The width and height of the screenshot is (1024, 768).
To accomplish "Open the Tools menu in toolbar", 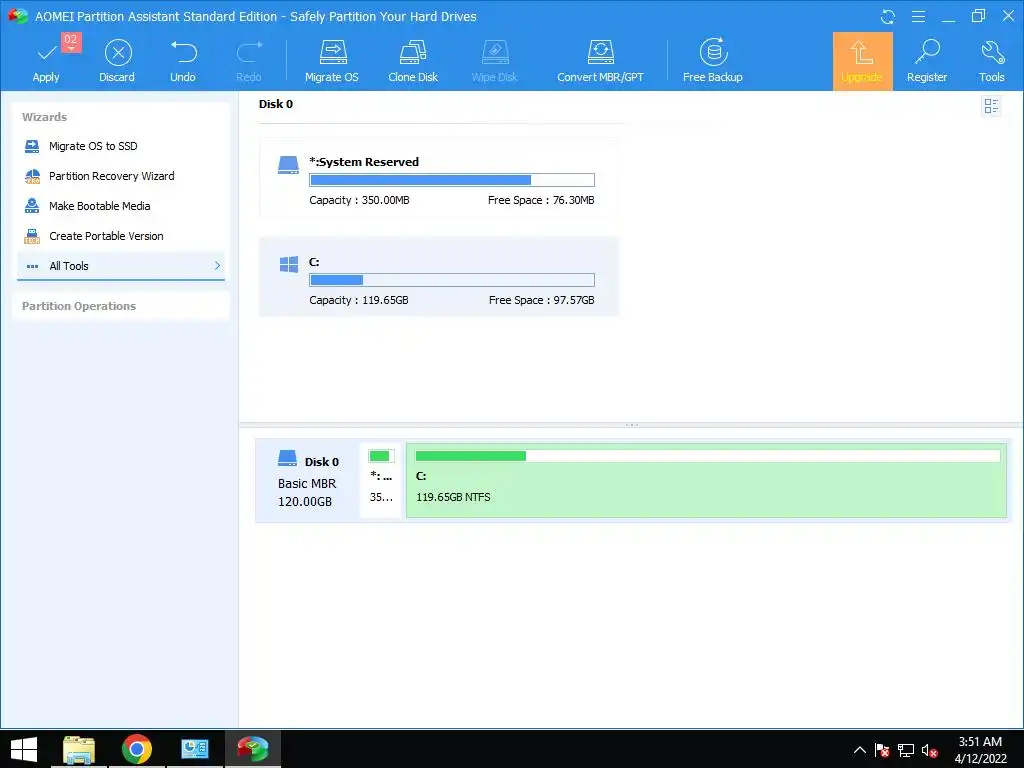I will coord(991,61).
